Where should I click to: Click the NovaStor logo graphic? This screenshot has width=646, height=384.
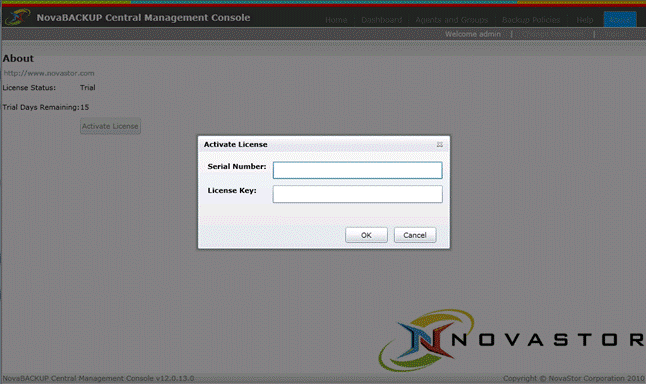[511, 340]
